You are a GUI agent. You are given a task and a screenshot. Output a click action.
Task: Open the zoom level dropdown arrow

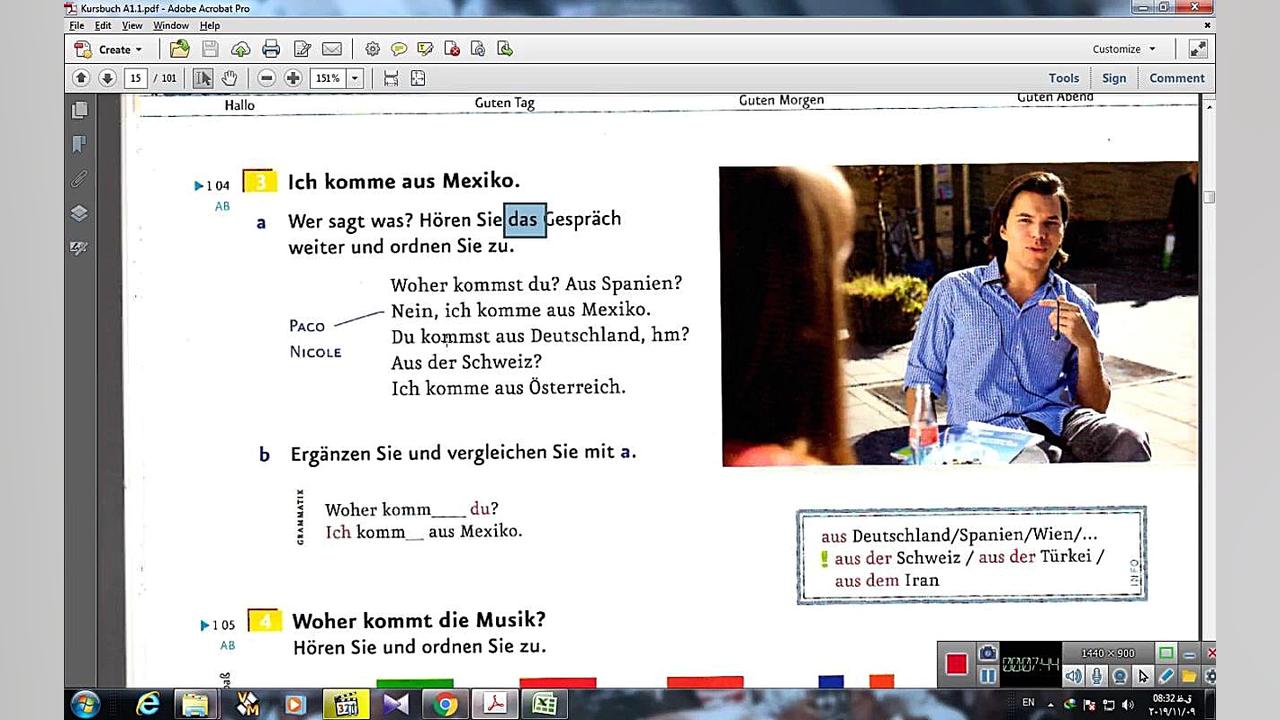tap(354, 78)
